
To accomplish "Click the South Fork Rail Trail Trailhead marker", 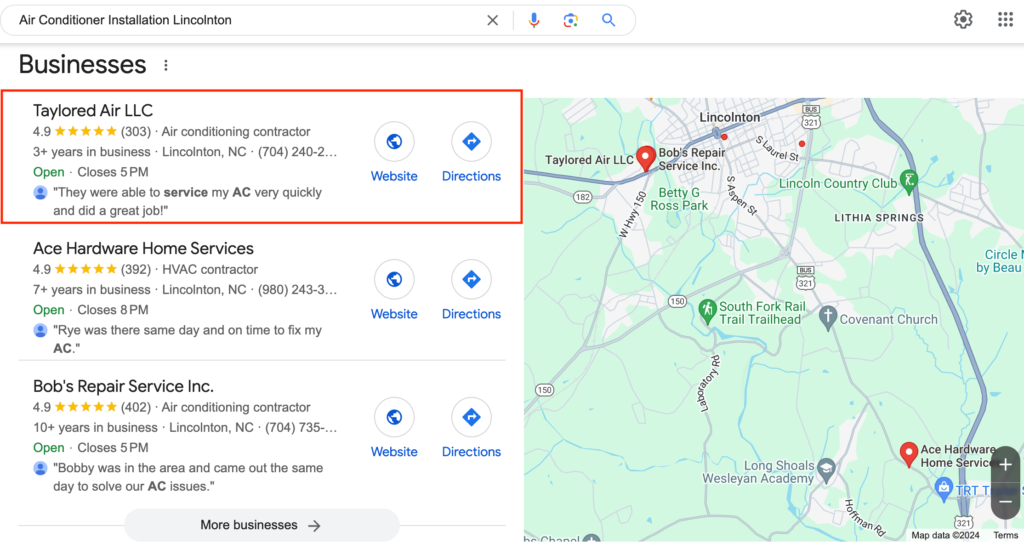I will pyautogui.click(x=707, y=311).
